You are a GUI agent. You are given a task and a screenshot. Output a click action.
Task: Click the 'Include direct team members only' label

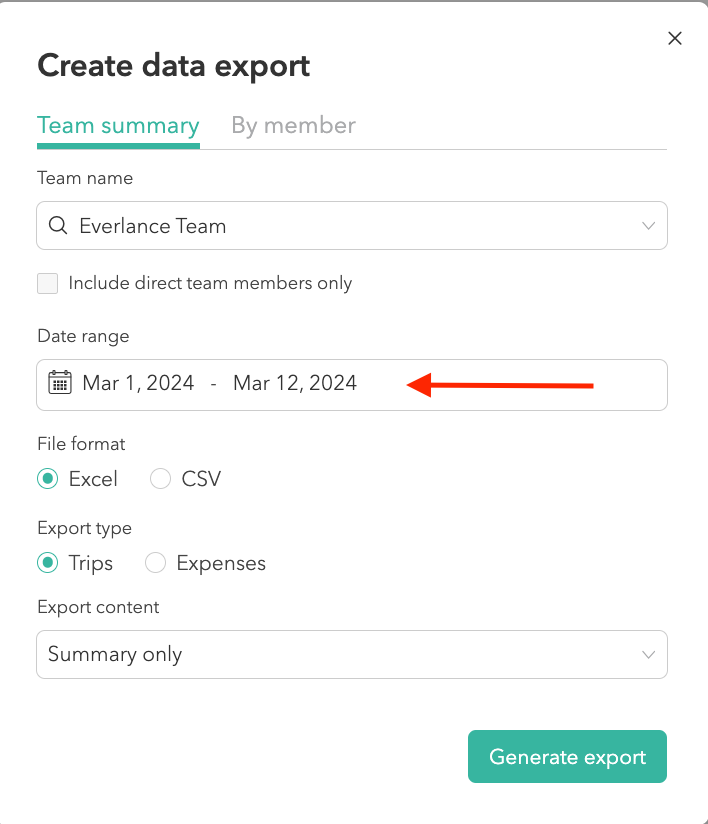210,283
